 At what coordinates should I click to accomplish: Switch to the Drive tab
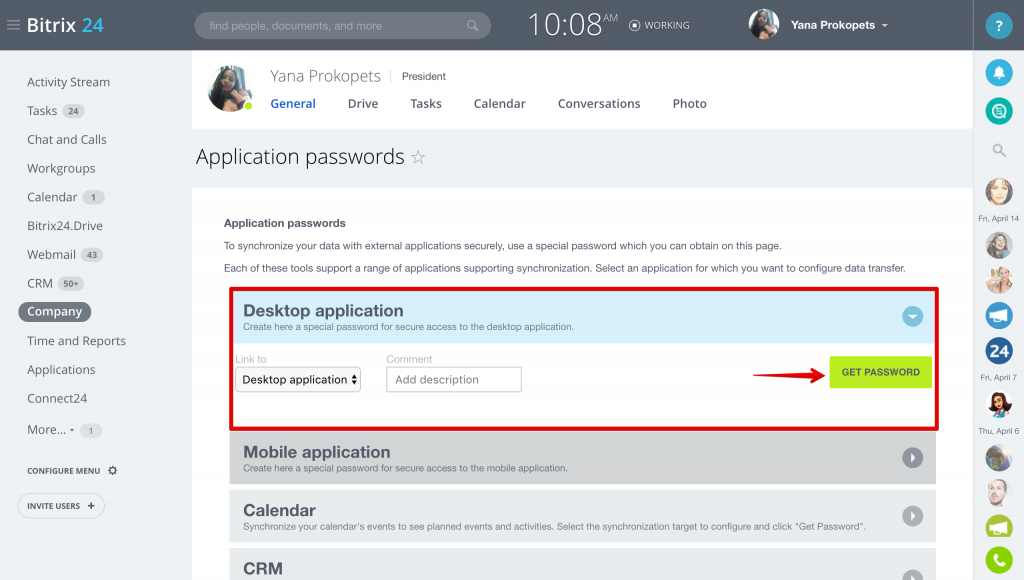pos(363,104)
